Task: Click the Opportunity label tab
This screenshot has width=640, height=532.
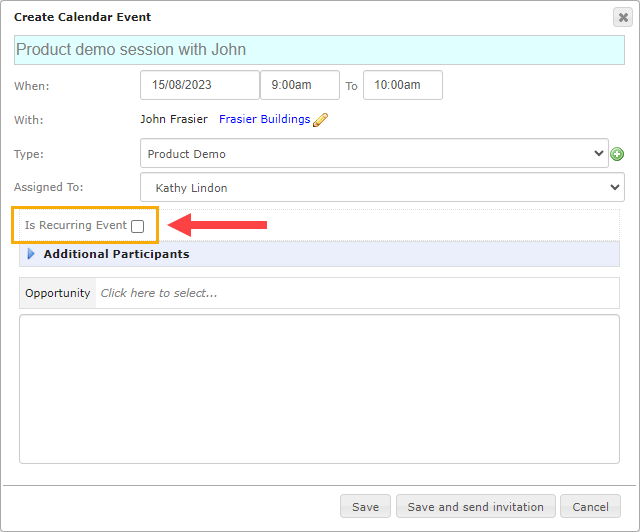Action: pos(58,293)
